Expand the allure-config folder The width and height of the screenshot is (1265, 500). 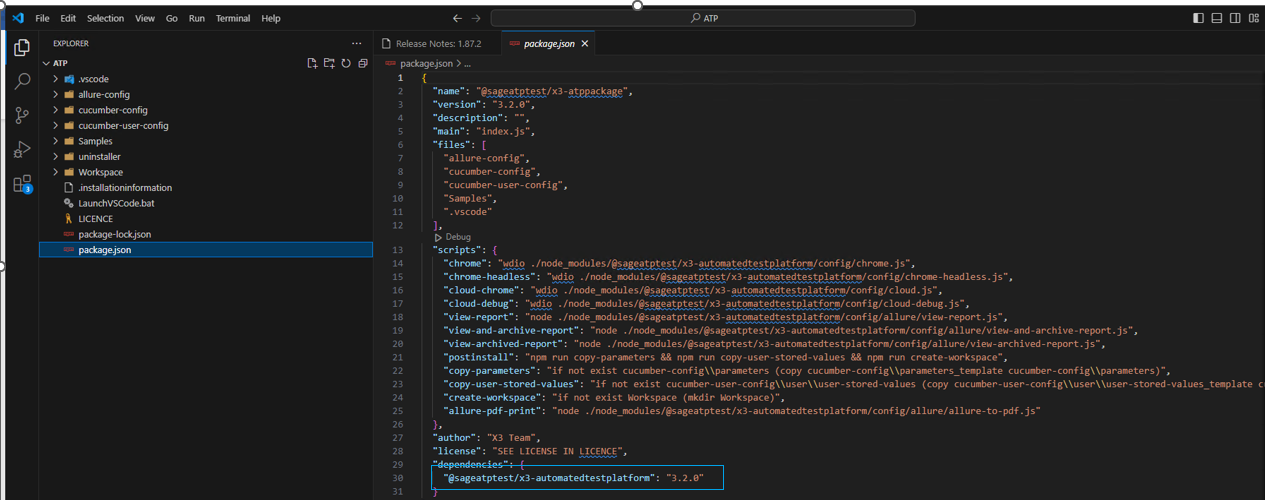pos(56,94)
